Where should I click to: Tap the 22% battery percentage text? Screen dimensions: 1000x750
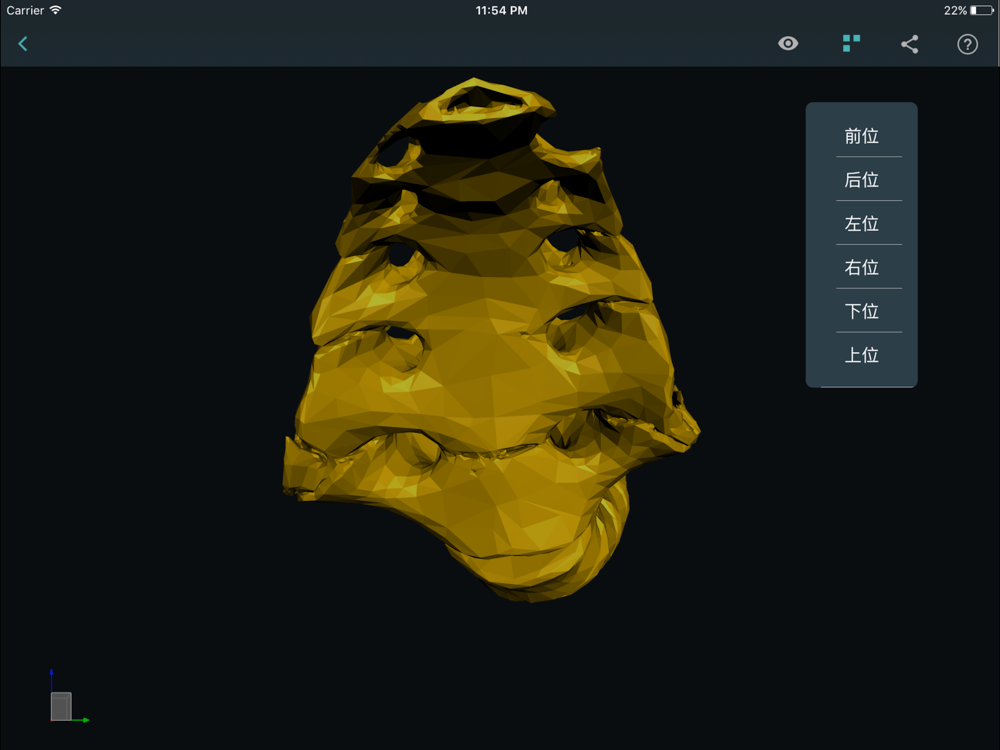pos(954,11)
